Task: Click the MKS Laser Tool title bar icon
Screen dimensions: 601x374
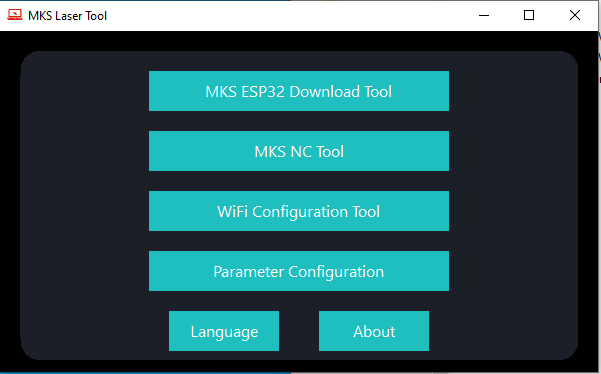Action: coord(15,15)
